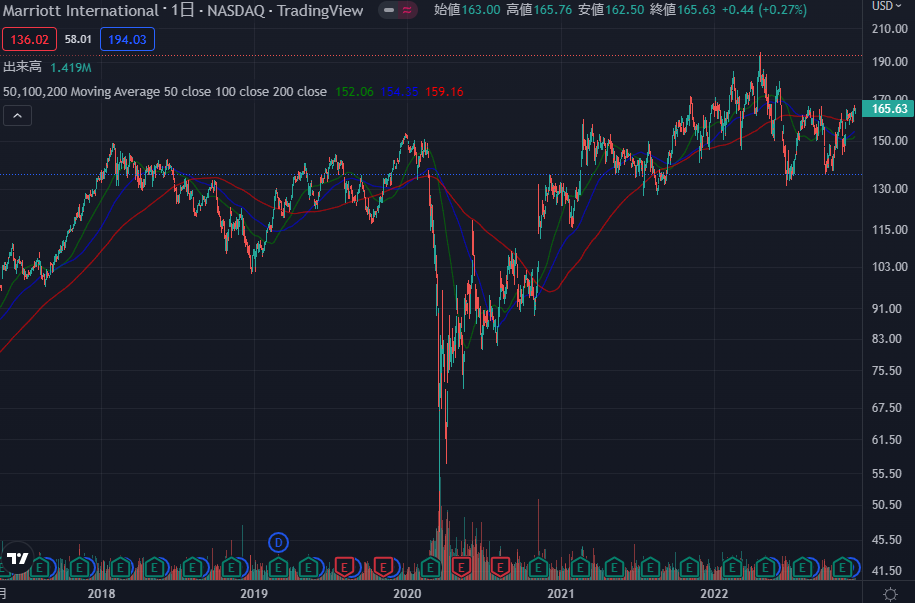Image resolution: width=915 pixels, height=603 pixels.
Task: Click the 45.50 price axis label
Action: tap(887, 540)
